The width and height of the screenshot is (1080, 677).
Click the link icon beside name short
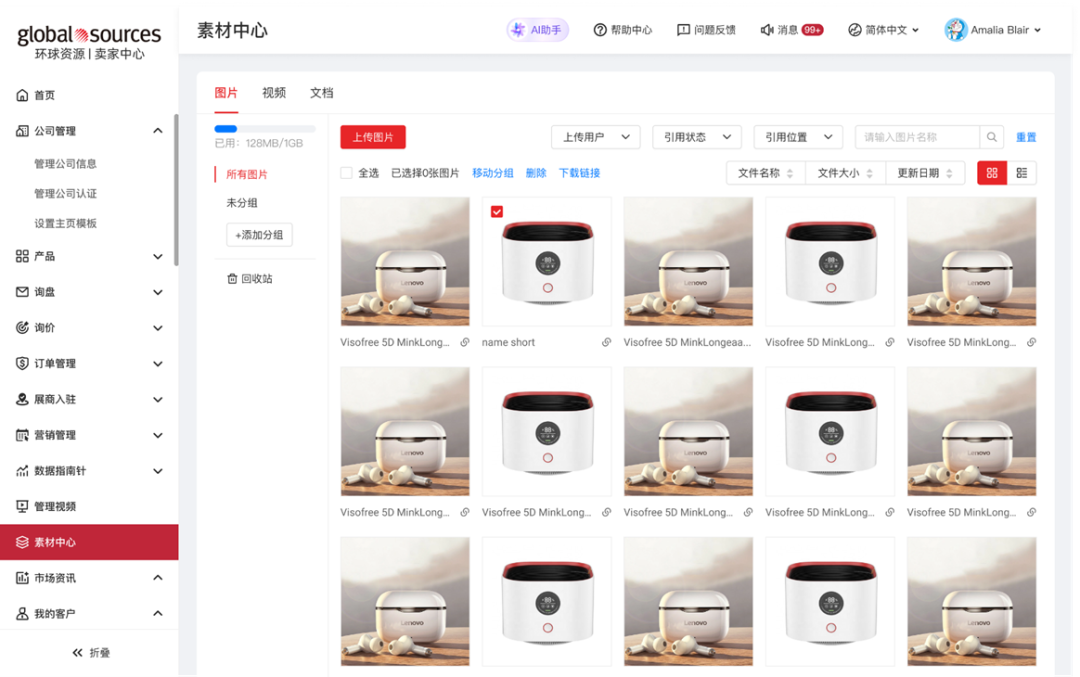pos(606,342)
